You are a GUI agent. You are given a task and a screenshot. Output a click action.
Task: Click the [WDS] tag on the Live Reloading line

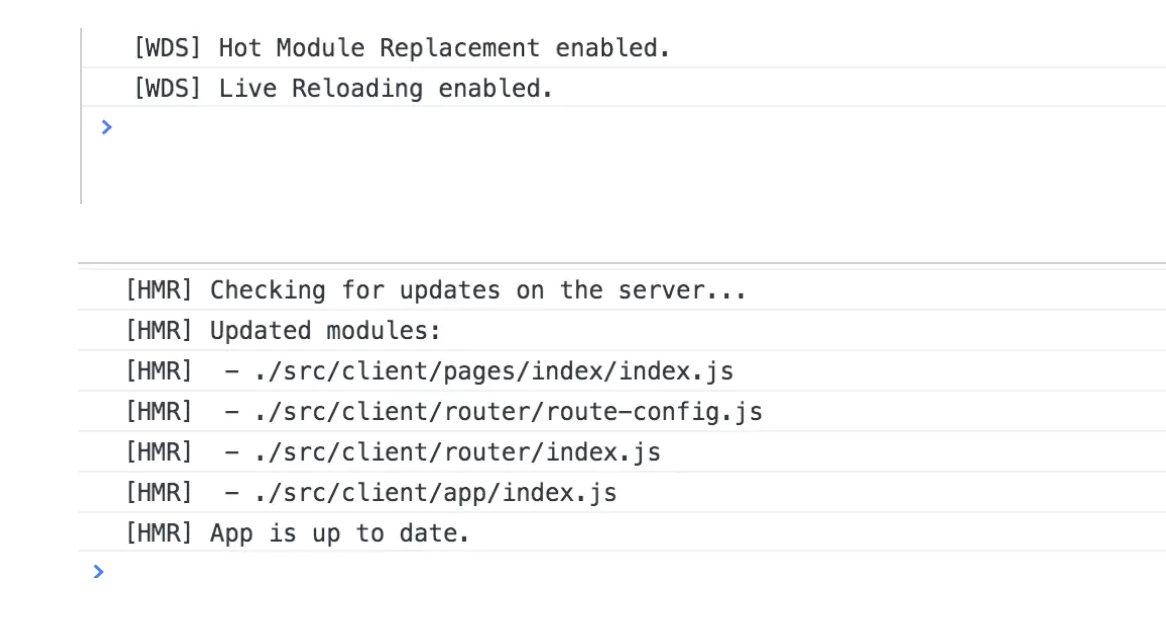coord(168,89)
